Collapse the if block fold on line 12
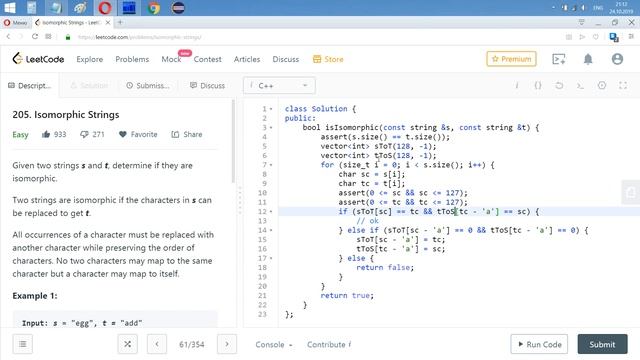 point(271,211)
